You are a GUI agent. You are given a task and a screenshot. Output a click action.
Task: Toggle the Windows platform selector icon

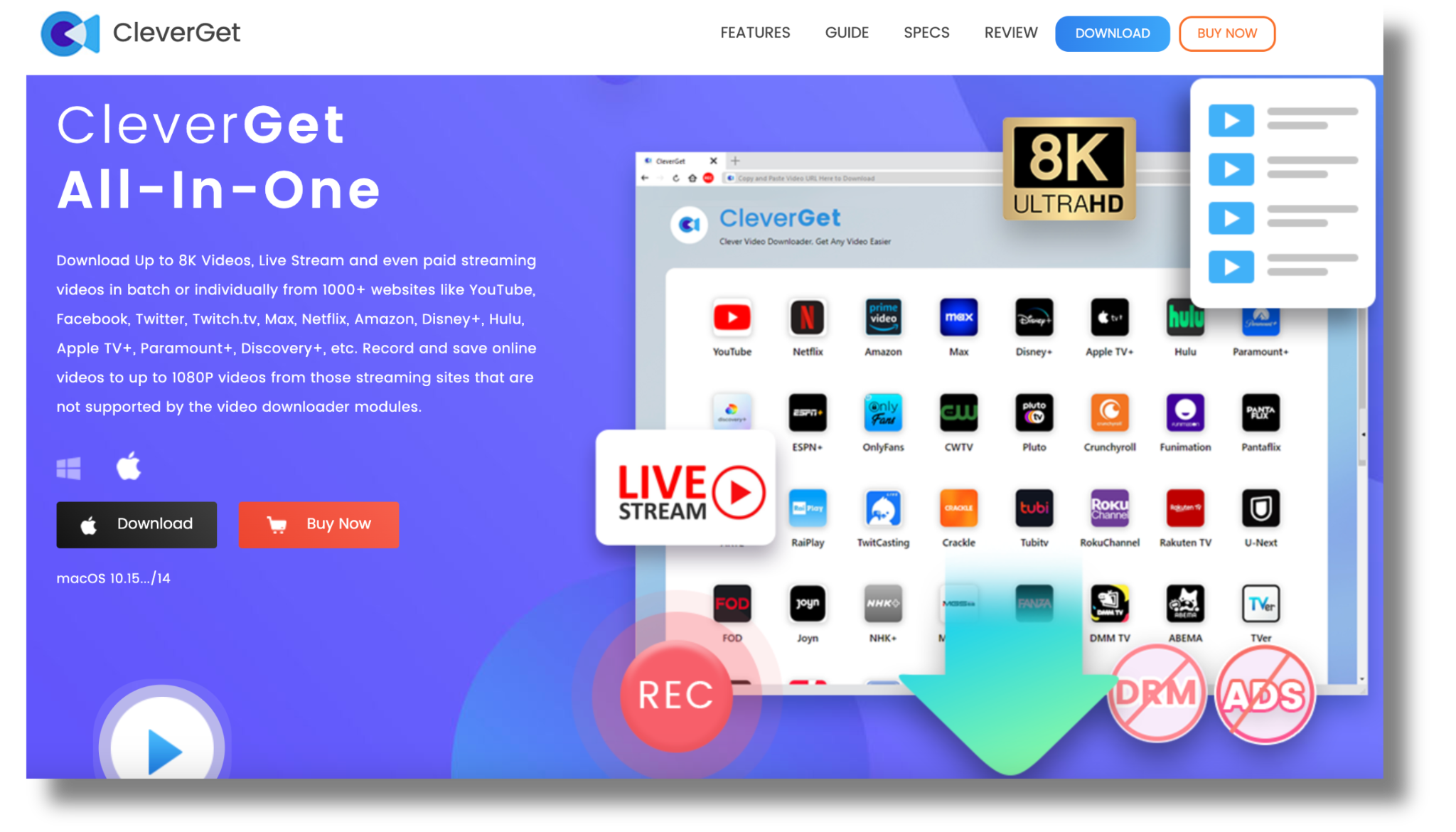(69, 466)
